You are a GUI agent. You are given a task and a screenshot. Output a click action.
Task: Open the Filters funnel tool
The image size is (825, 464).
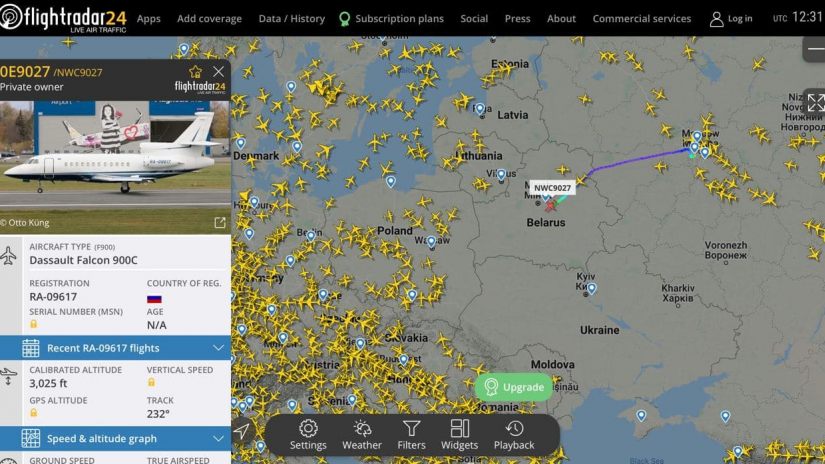click(411, 435)
